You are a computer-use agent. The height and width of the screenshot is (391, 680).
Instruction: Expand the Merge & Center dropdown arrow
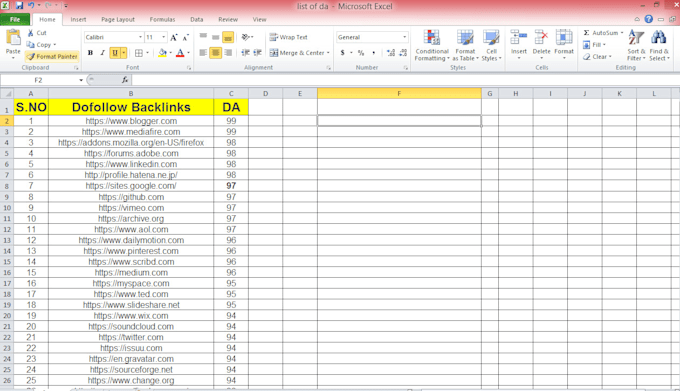pyautogui.click(x=328, y=53)
